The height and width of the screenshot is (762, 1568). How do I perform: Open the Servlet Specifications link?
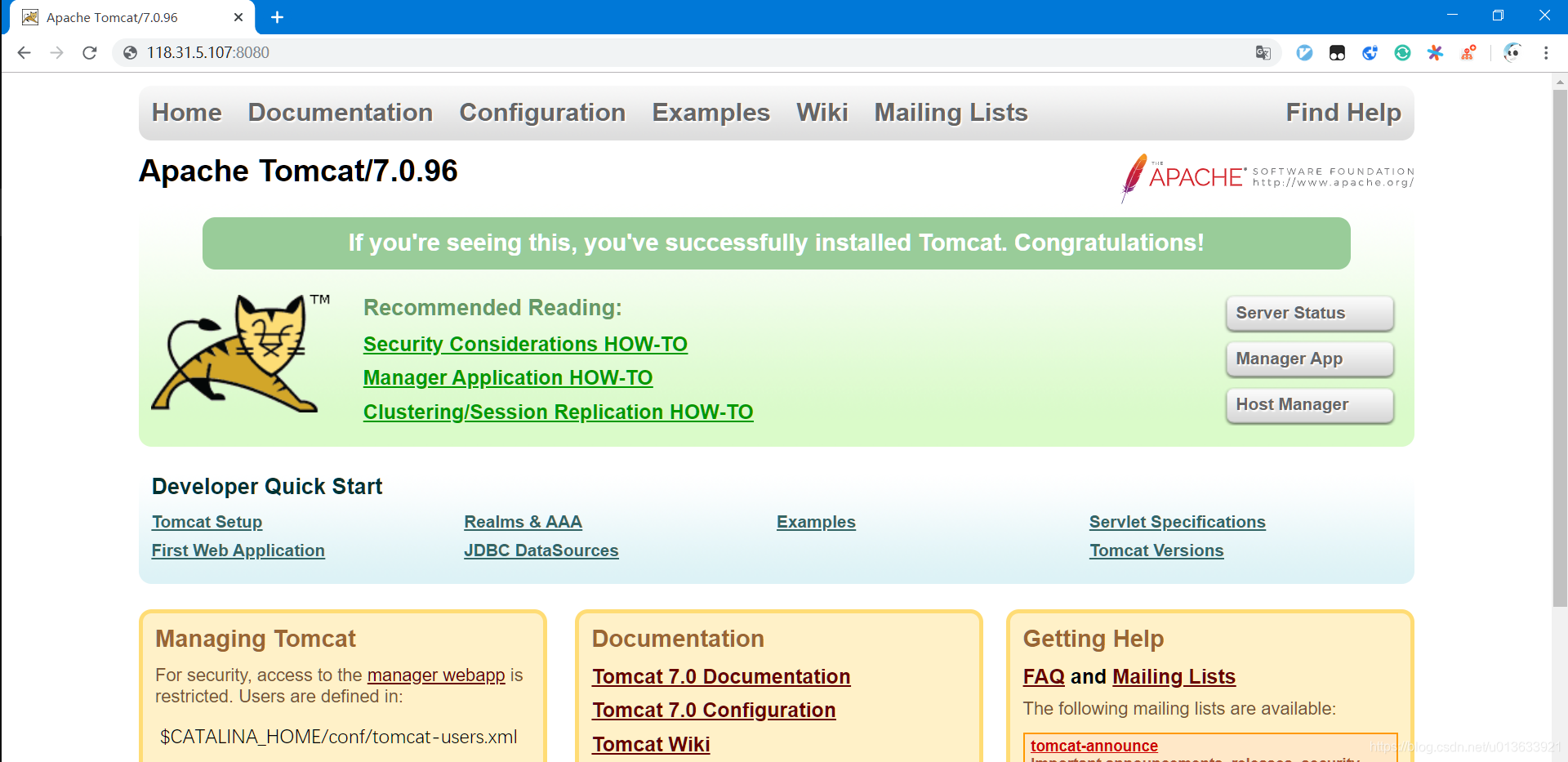coord(1178,523)
